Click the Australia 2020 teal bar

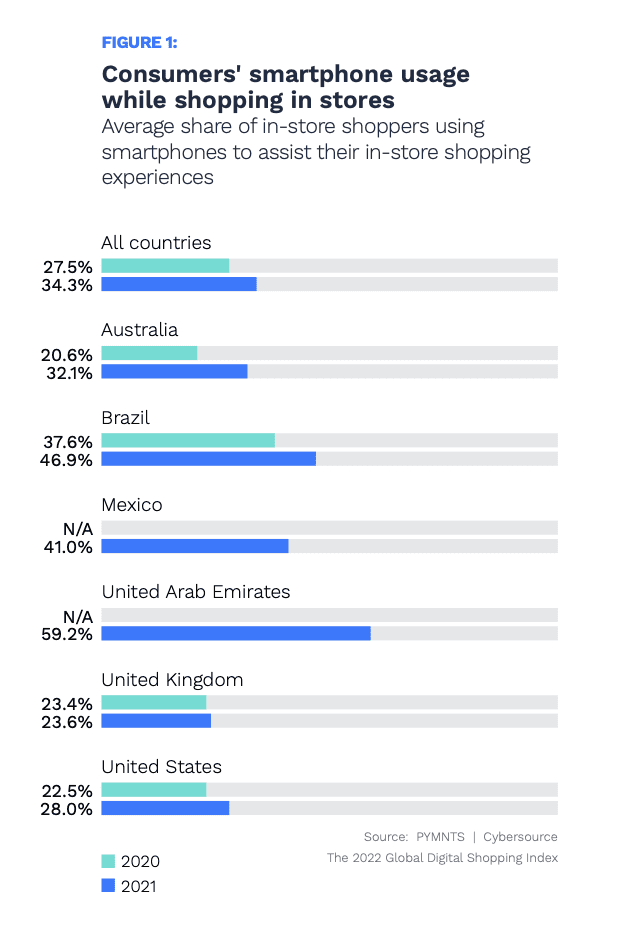pyautogui.click(x=149, y=353)
